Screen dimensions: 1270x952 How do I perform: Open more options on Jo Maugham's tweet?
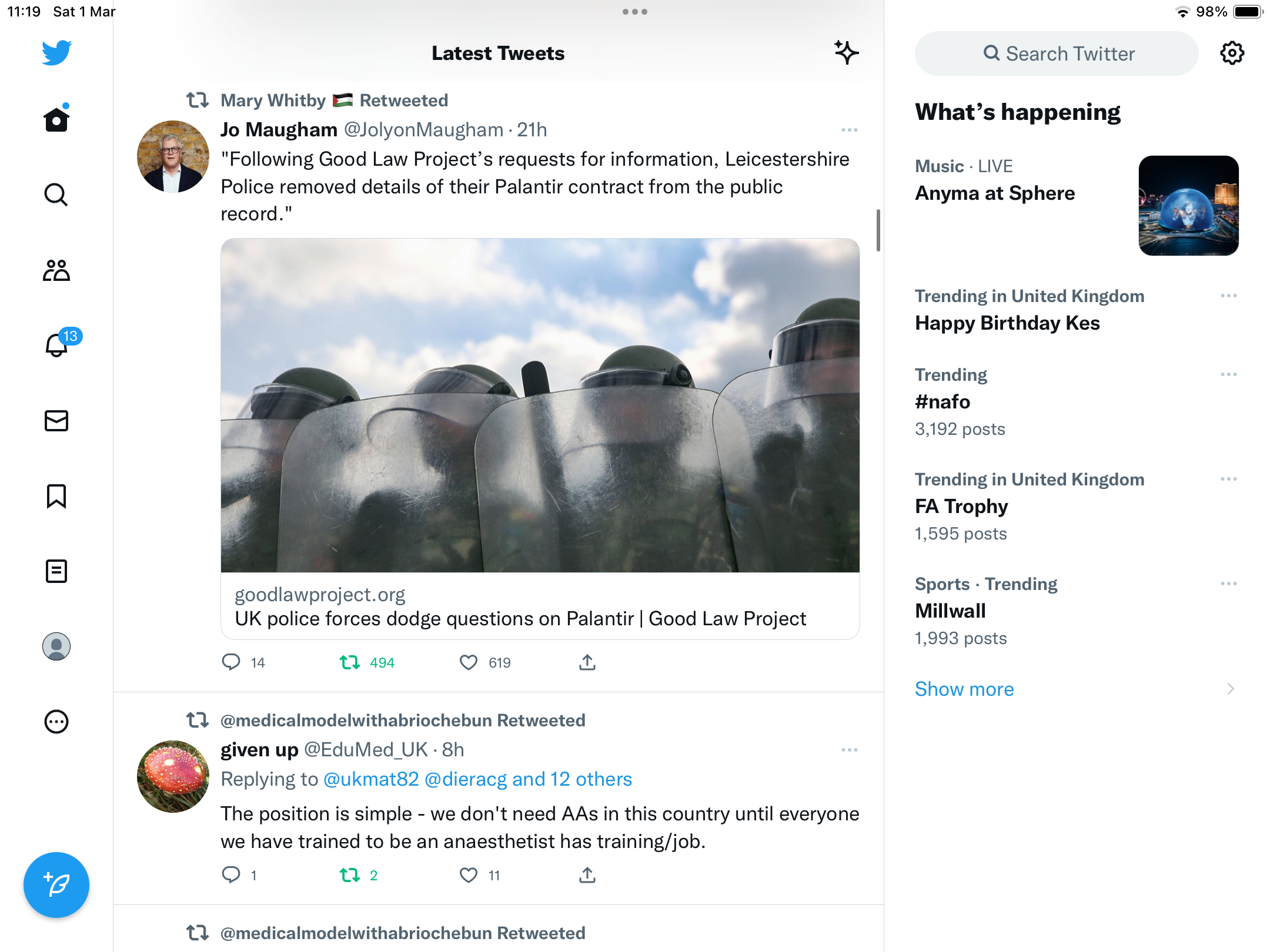[x=850, y=130]
